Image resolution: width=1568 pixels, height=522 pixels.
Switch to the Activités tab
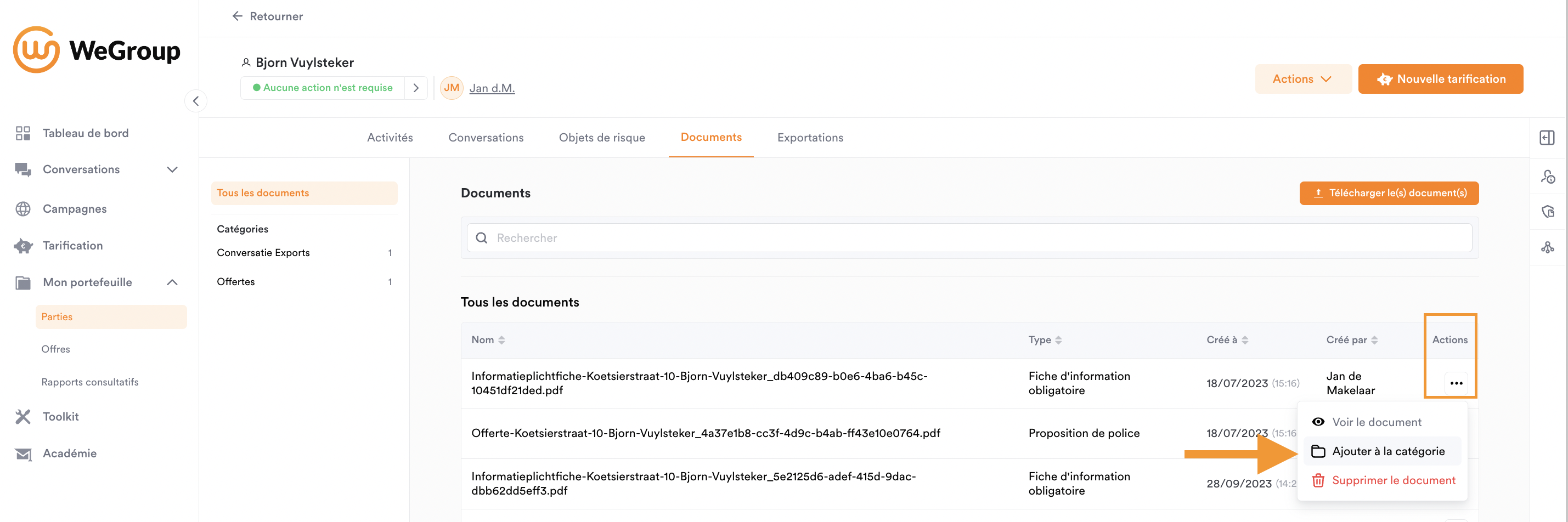pos(390,138)
